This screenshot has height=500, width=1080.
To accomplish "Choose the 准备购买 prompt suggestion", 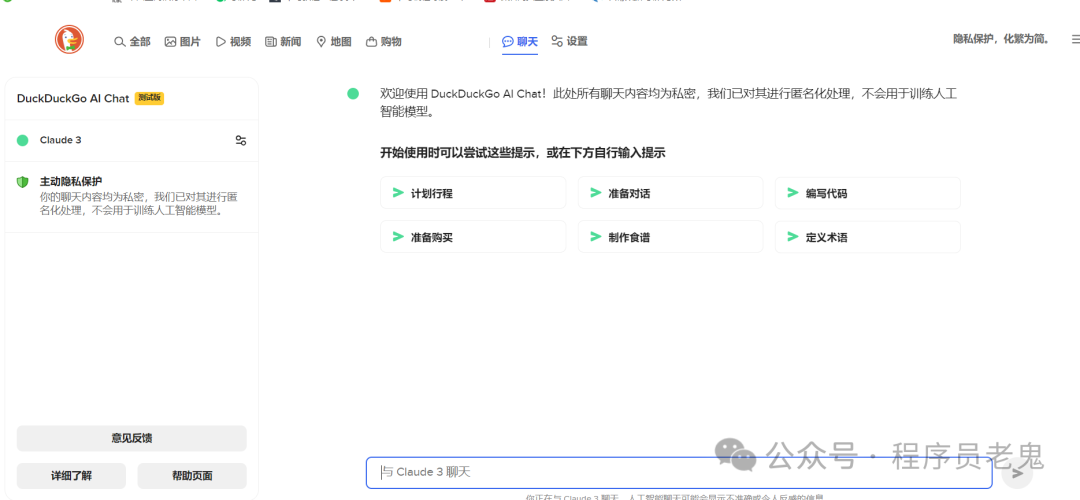I will tap(473, 237).
